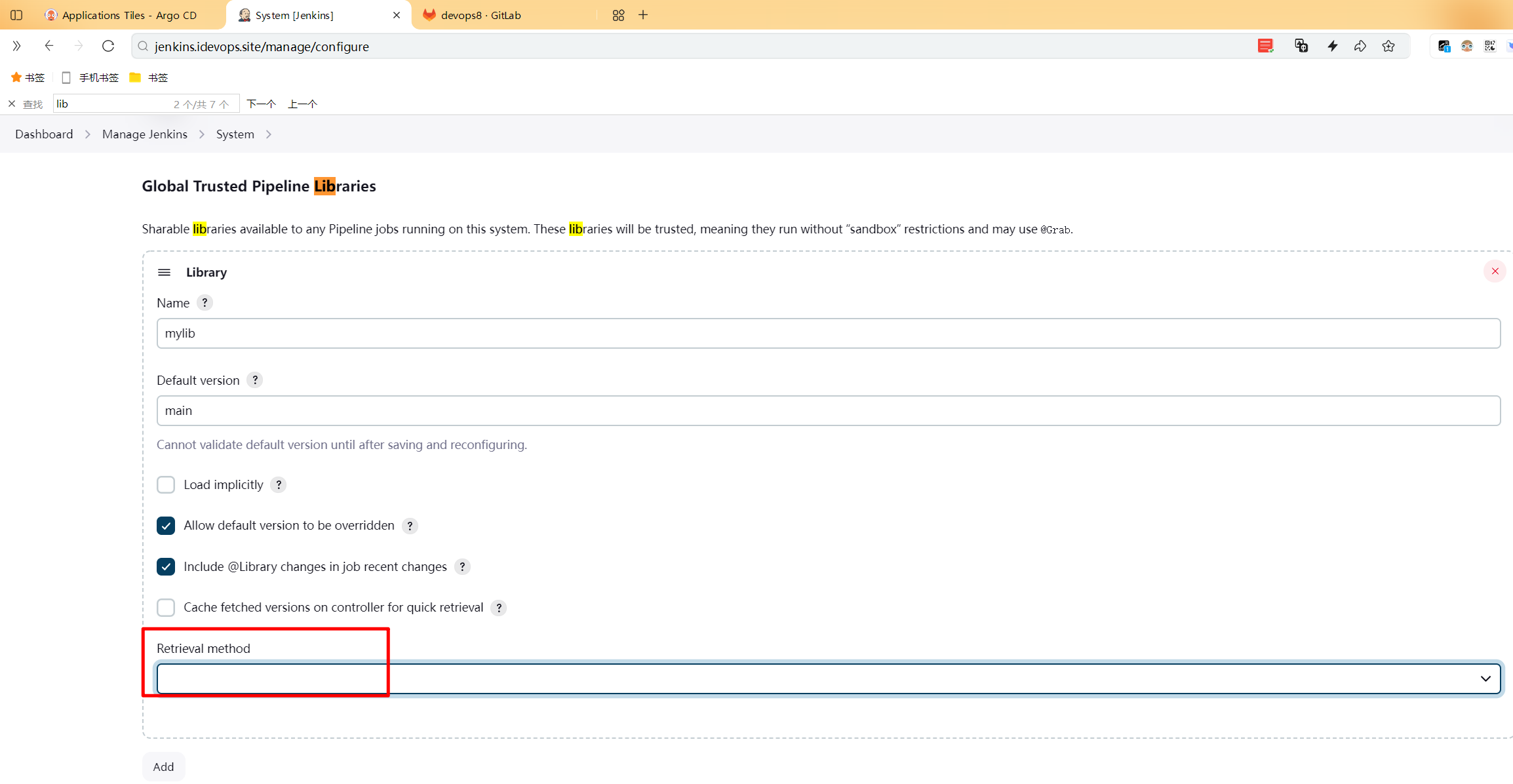Viewport: 1513px width, 784px height.
Task: Grab the Library drag handle icon
Action: 165,272
